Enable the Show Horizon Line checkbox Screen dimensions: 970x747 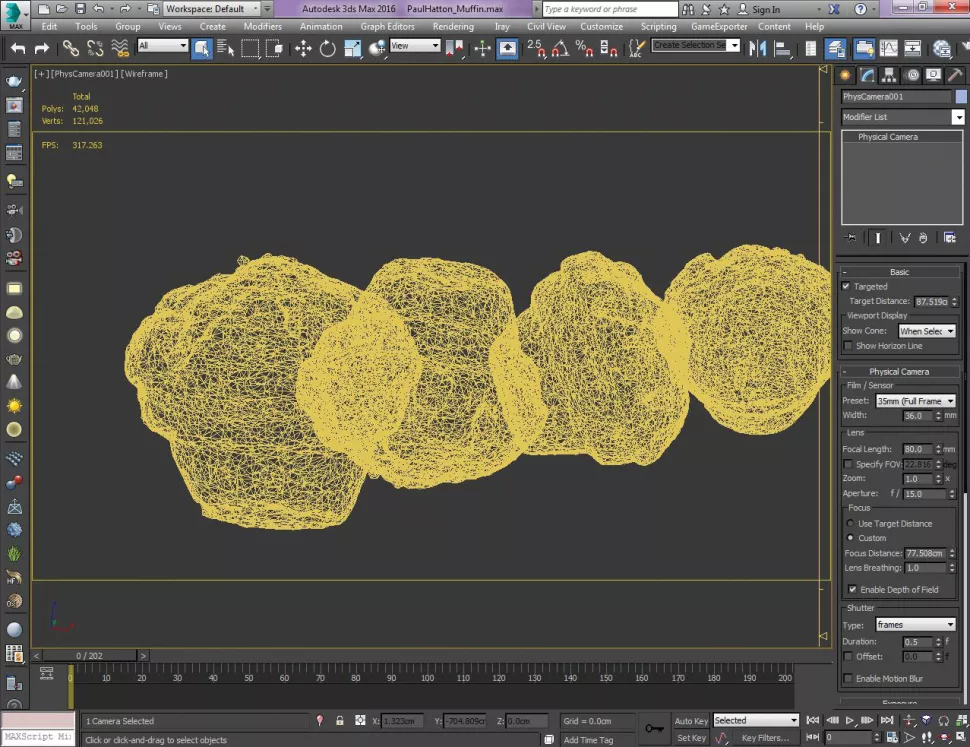click(x=847, y=346)
